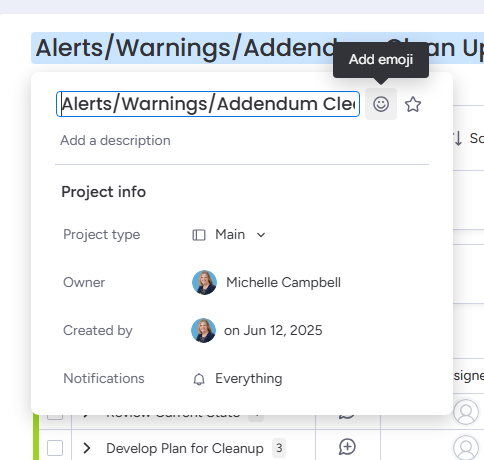Click the Everything notifications setting

pos(249,378)
